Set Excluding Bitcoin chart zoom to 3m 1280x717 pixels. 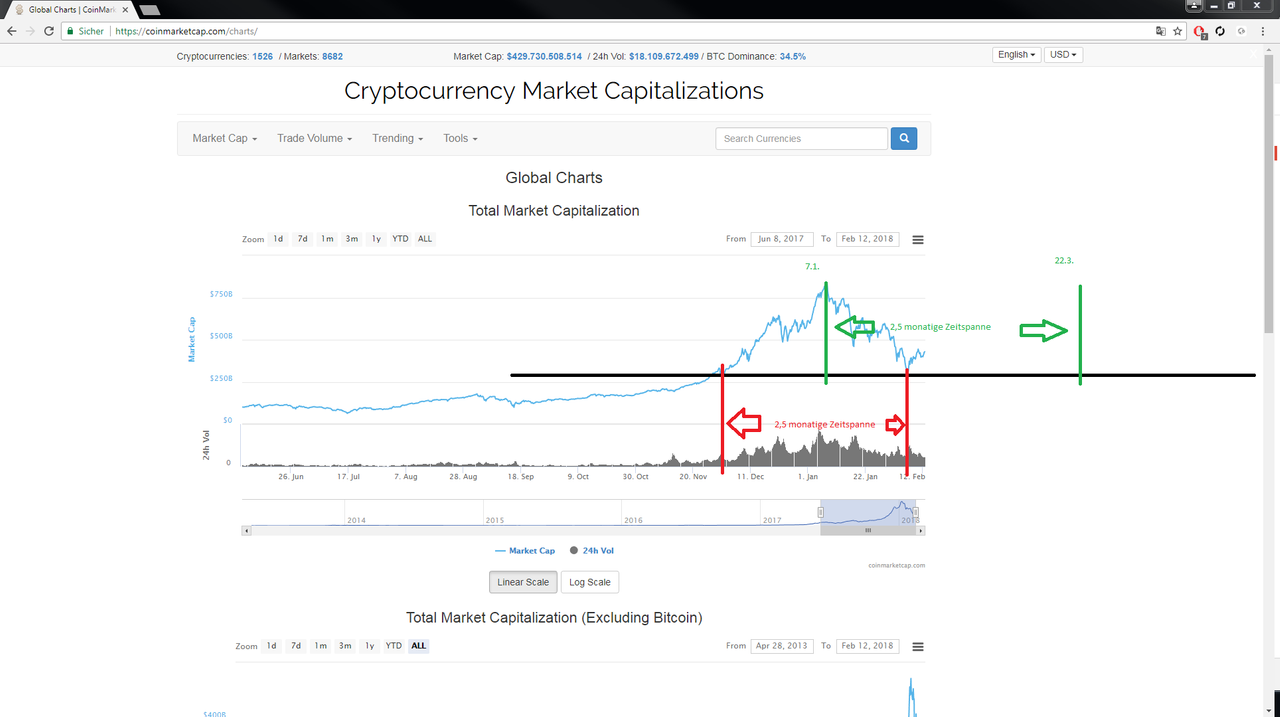pos(345,646)
